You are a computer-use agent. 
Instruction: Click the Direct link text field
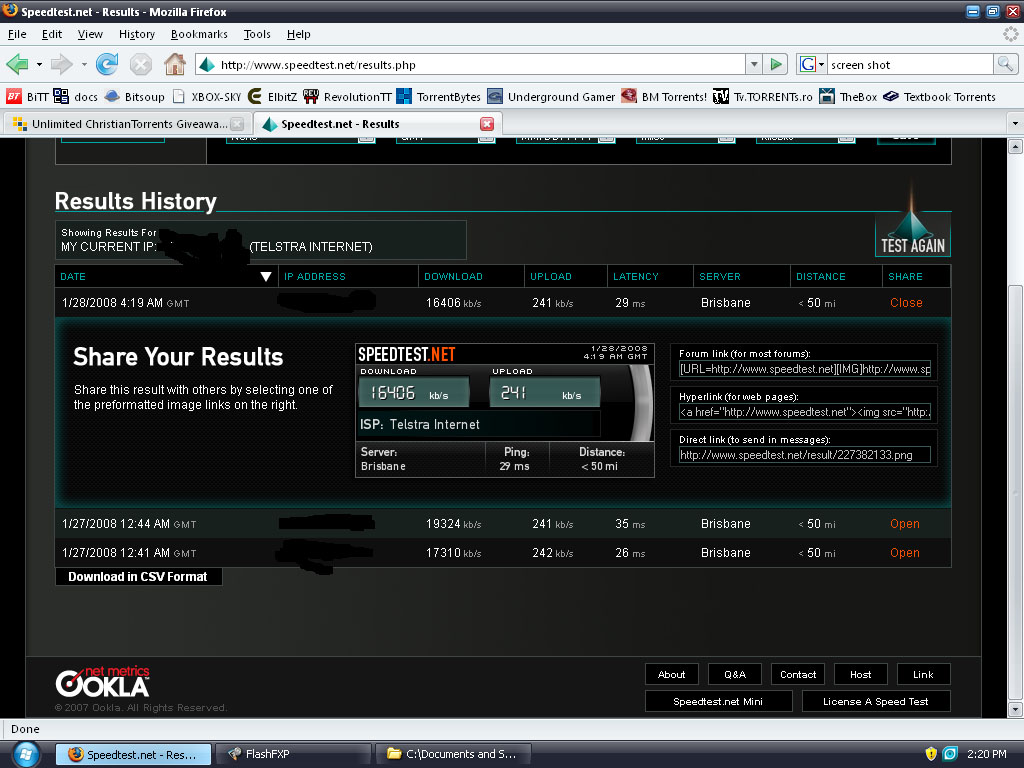tap(805, 455)
